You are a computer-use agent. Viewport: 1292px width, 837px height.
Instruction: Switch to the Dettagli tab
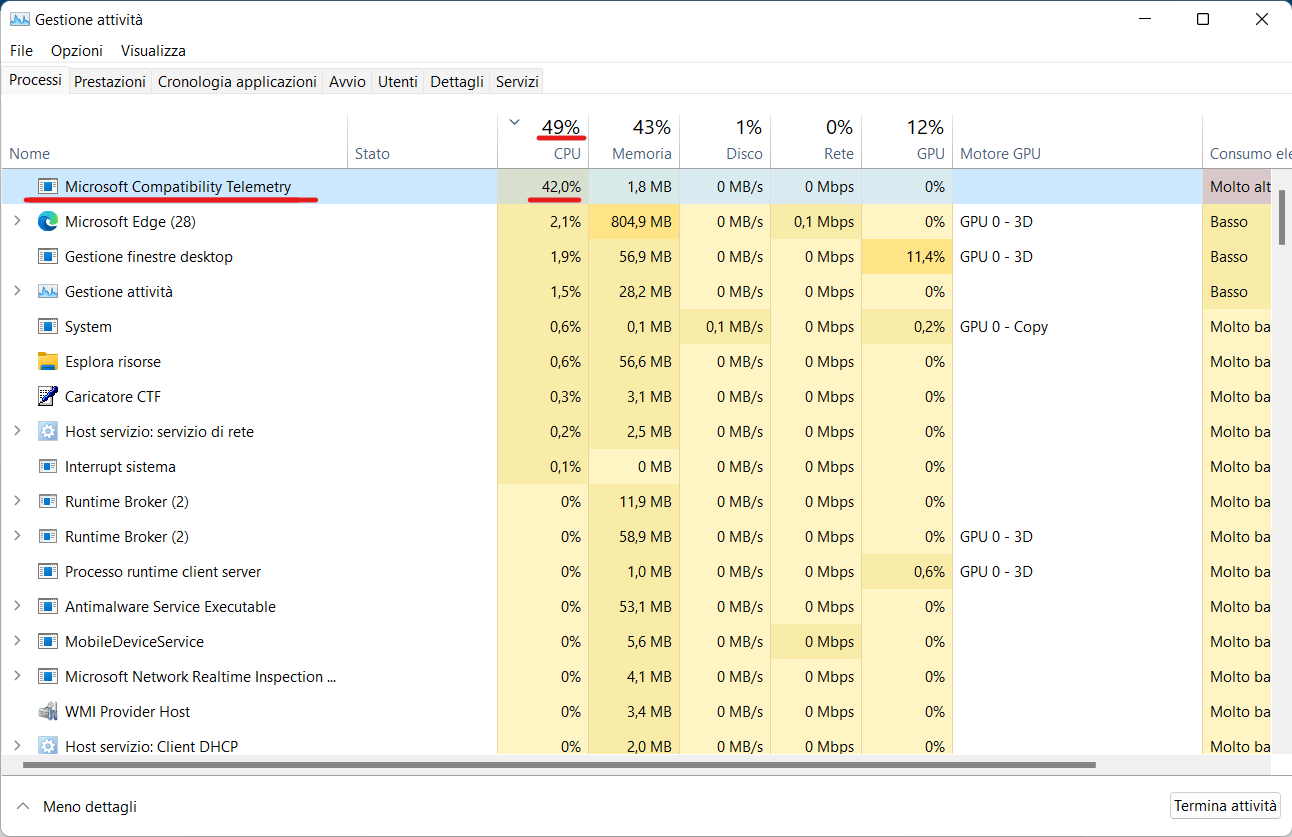[x=457, y=82]
